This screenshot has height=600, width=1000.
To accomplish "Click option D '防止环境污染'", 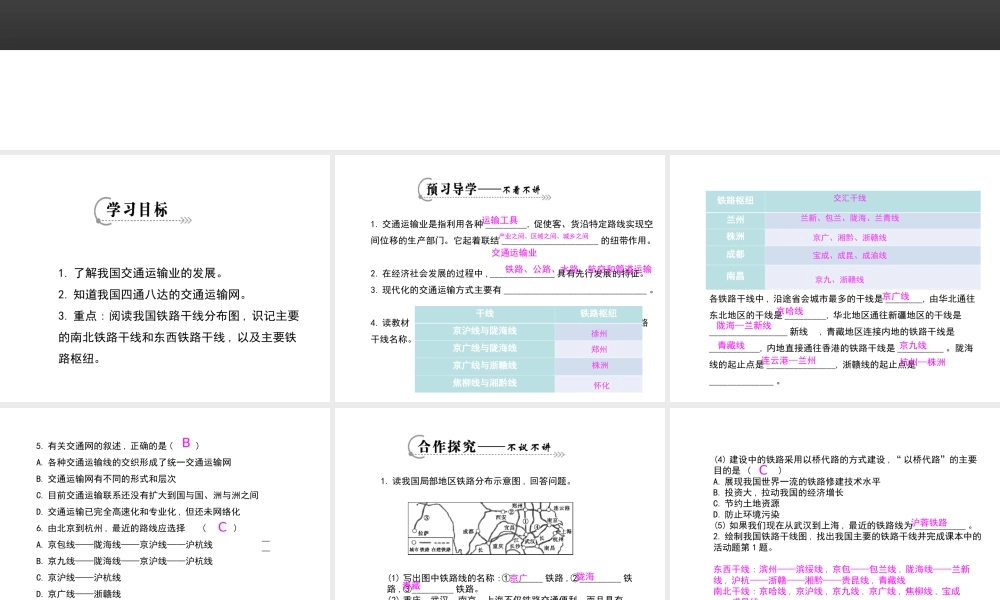I will pos(746,515).
